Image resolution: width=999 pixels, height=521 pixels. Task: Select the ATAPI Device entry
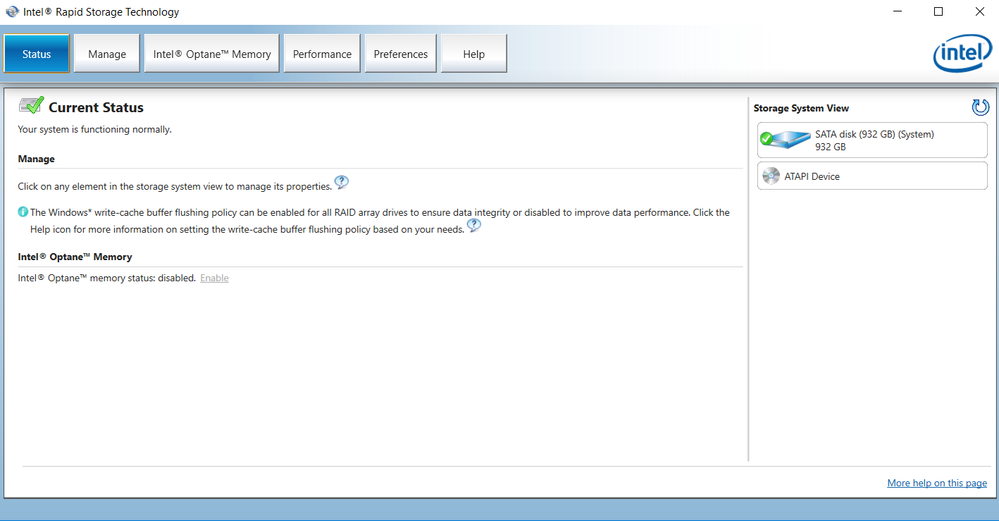pos(872,176)
